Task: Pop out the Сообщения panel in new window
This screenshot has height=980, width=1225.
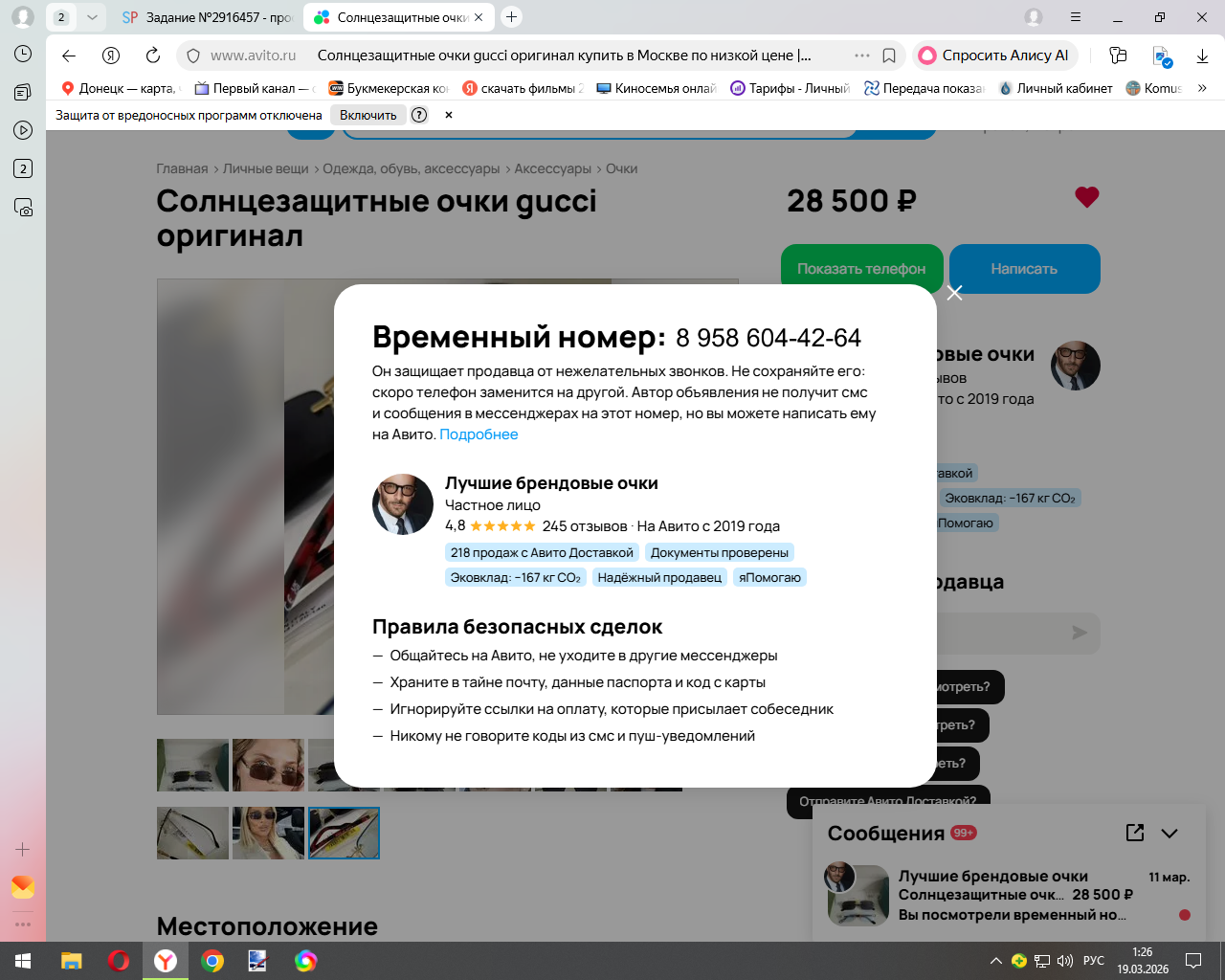Action: [1135, 833]
